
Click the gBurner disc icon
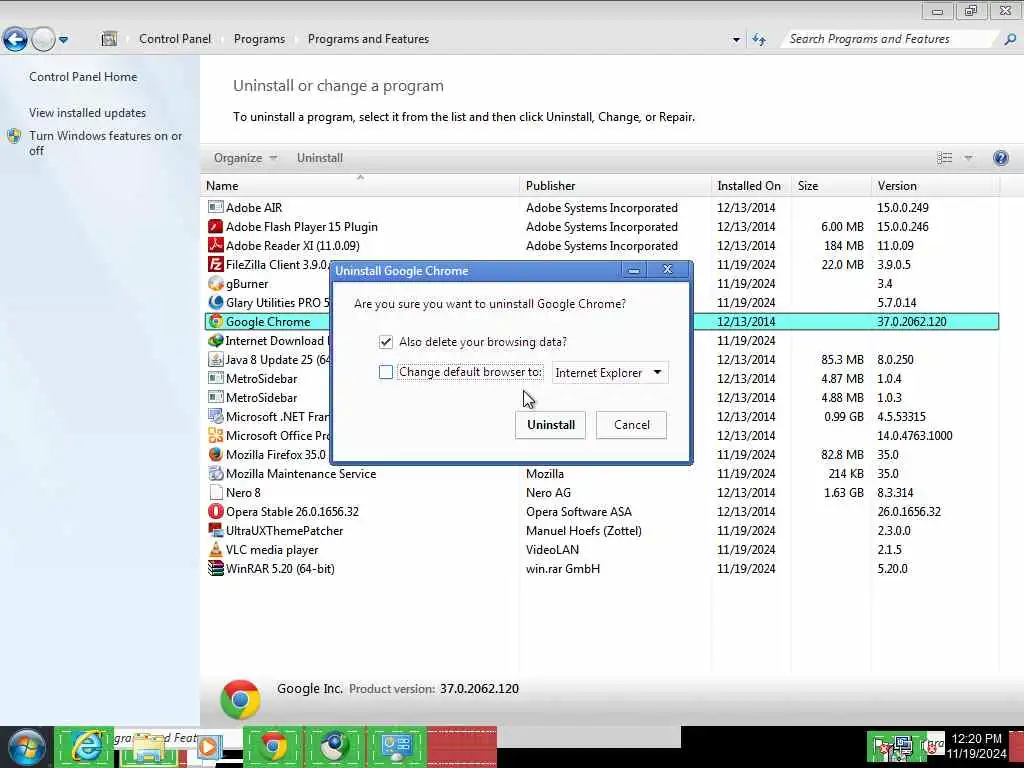(216, 283)
